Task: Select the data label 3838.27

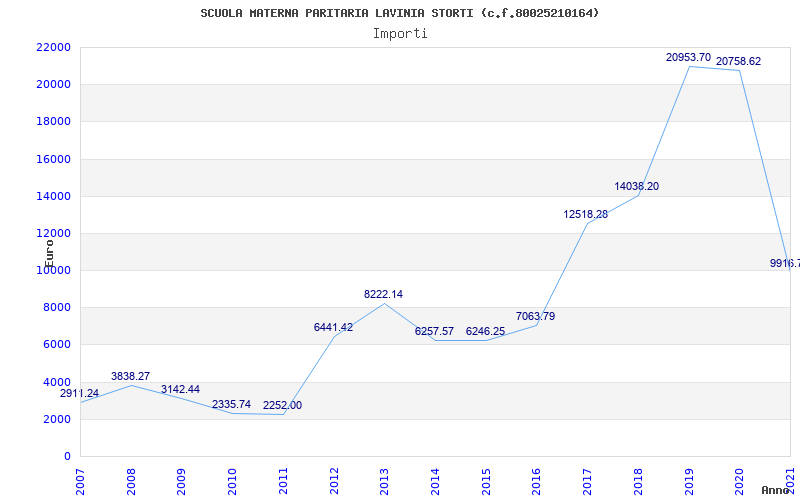Action: click(x=131, y=377)
